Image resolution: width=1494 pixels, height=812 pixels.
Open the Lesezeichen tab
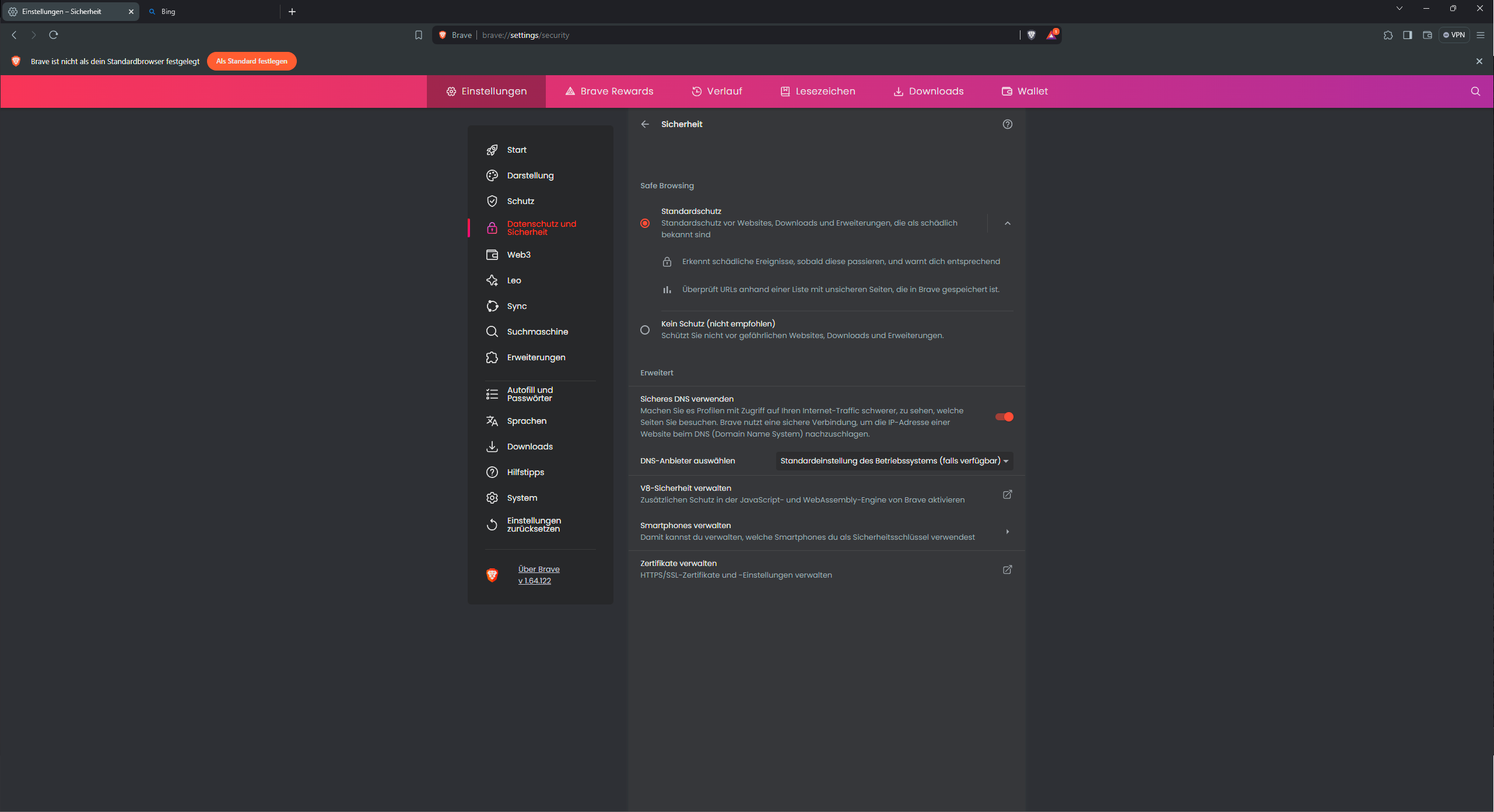coord(818,92)
